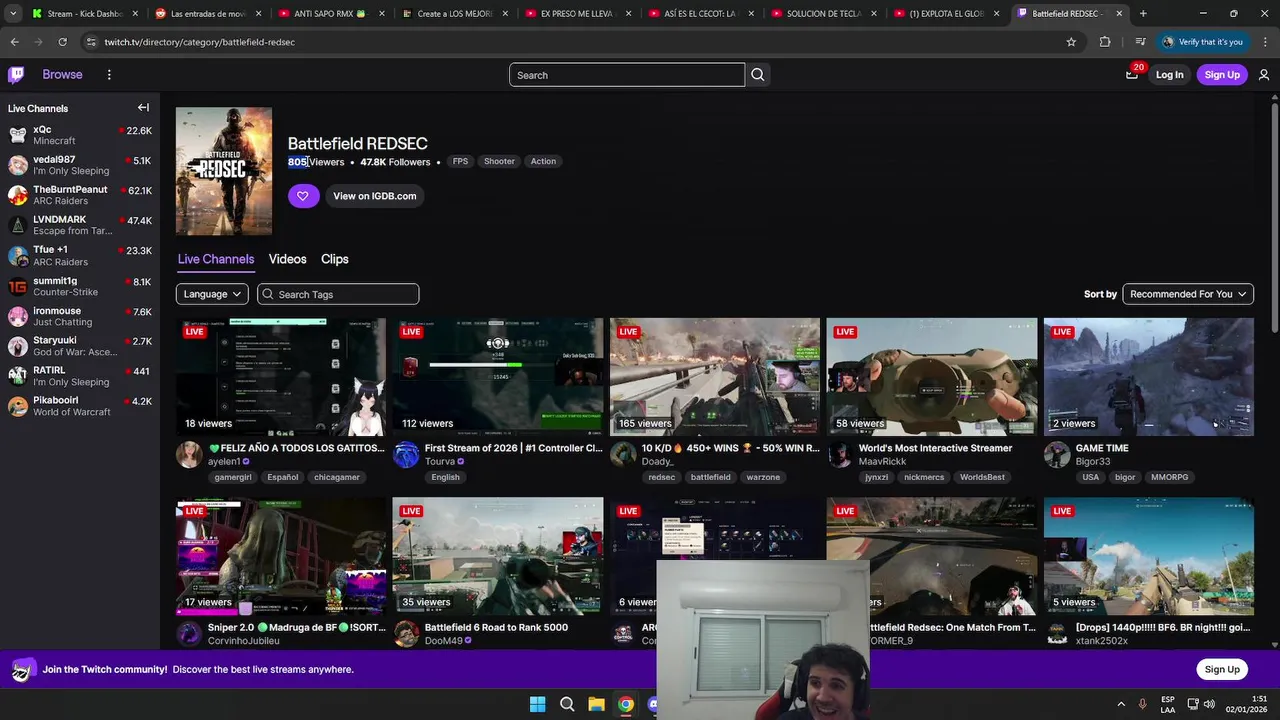
Task: Click the Search input field
Action: click(x=627, y=75)
